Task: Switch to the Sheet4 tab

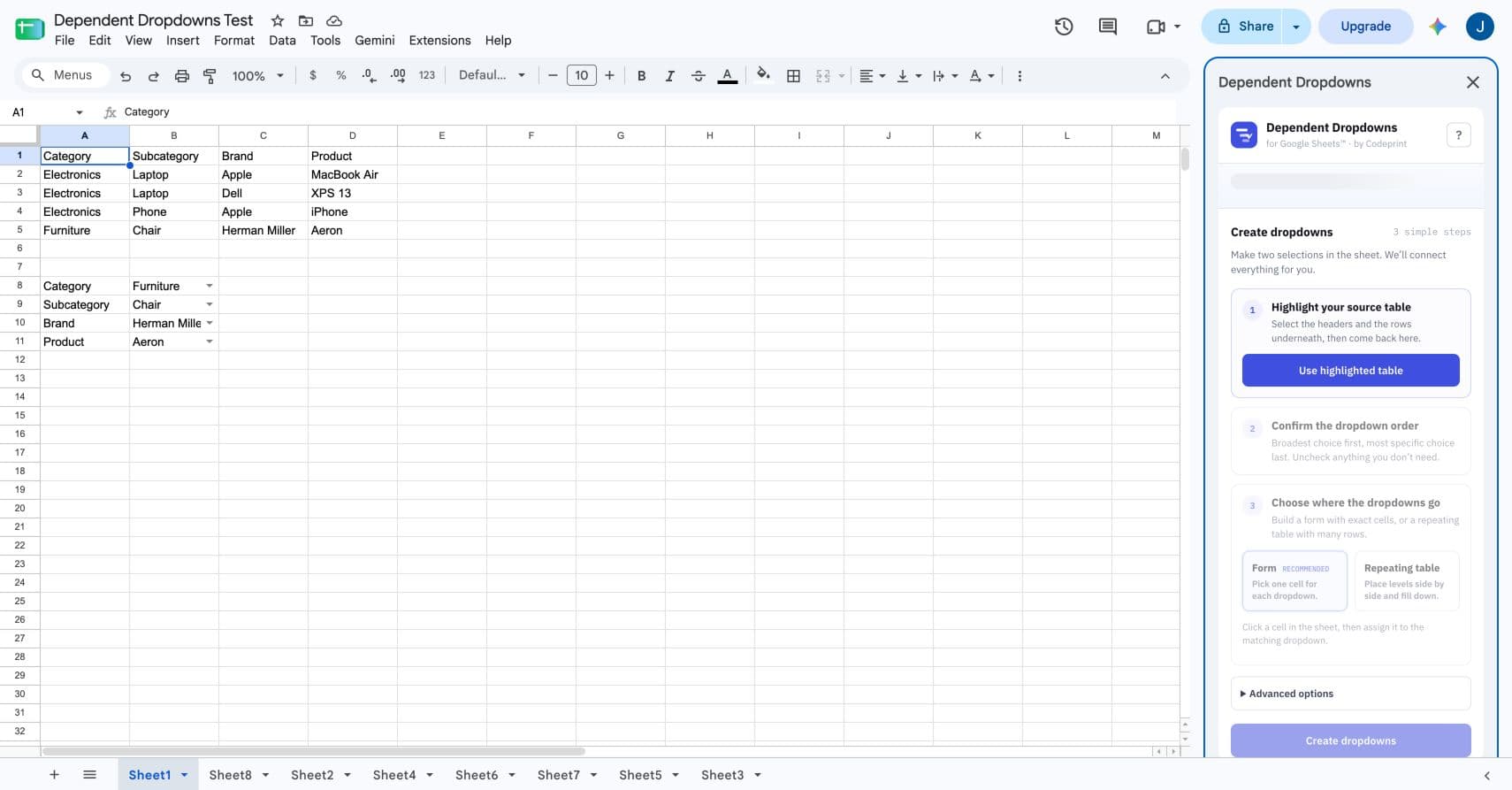Action: pyautogui.click(x=394, y=775)
